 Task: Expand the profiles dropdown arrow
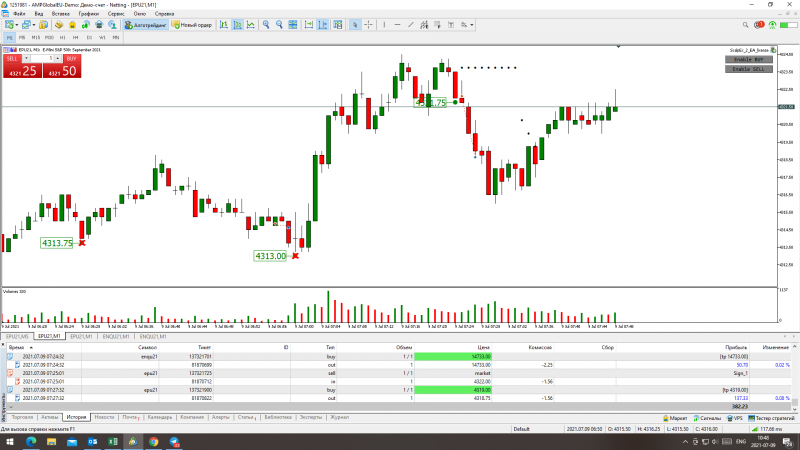[34, 24]
